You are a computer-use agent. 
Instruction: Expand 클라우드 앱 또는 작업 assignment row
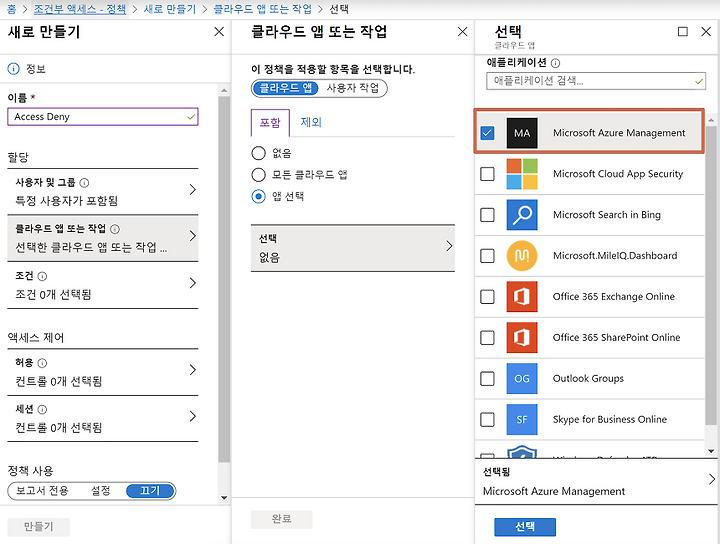point(103,238)
